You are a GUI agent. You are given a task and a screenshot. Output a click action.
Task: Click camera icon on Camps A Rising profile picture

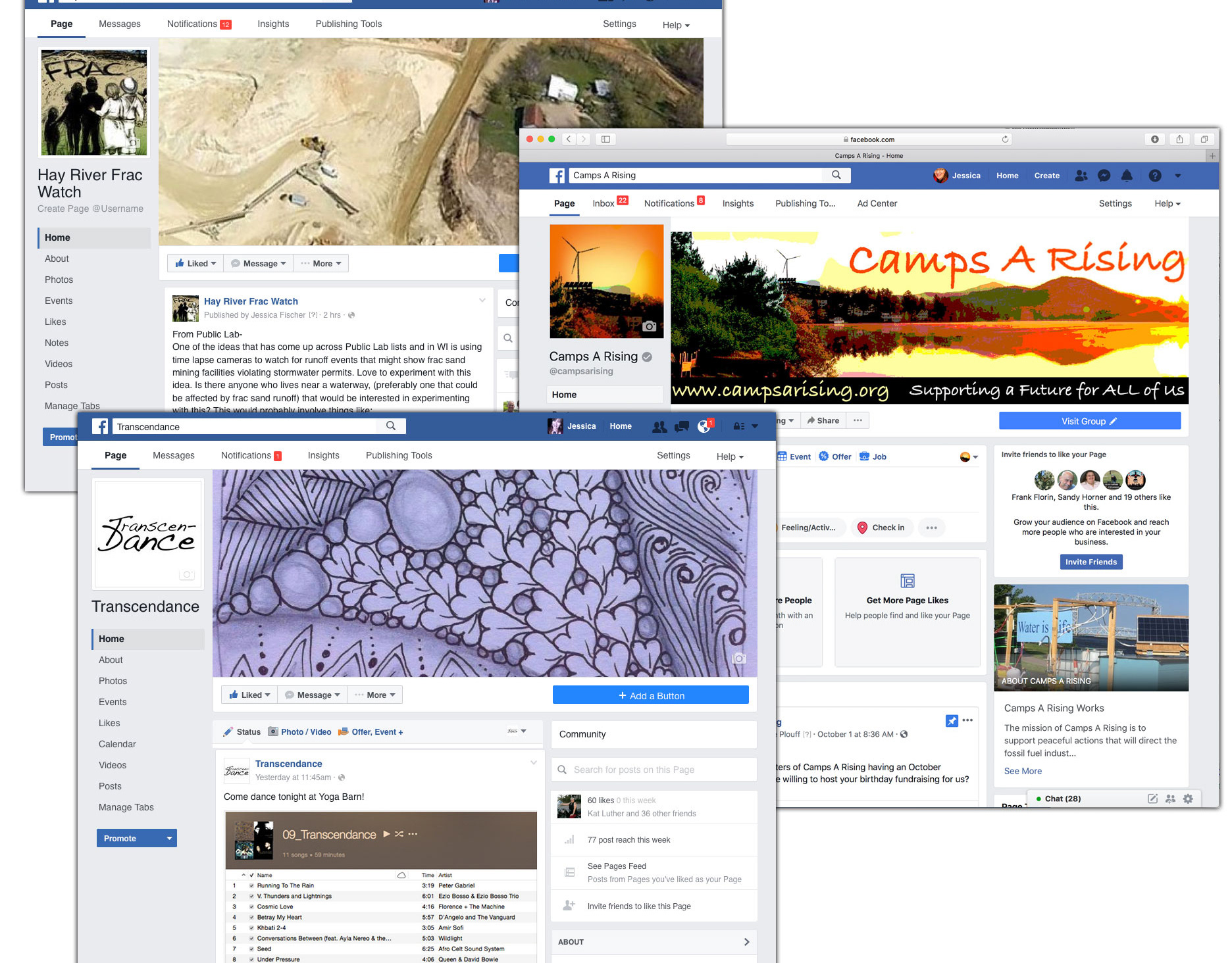coord(649,326)
